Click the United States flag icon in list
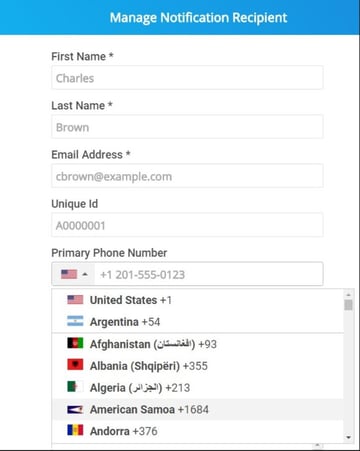 point(75,300)
